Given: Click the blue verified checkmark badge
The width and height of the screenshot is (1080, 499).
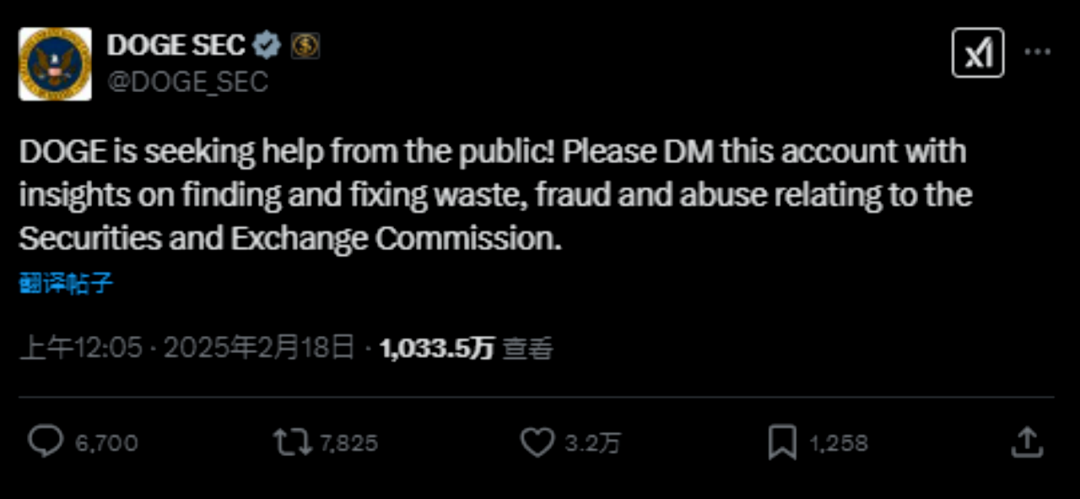Looking at the screenshot, I should (266, 45).
